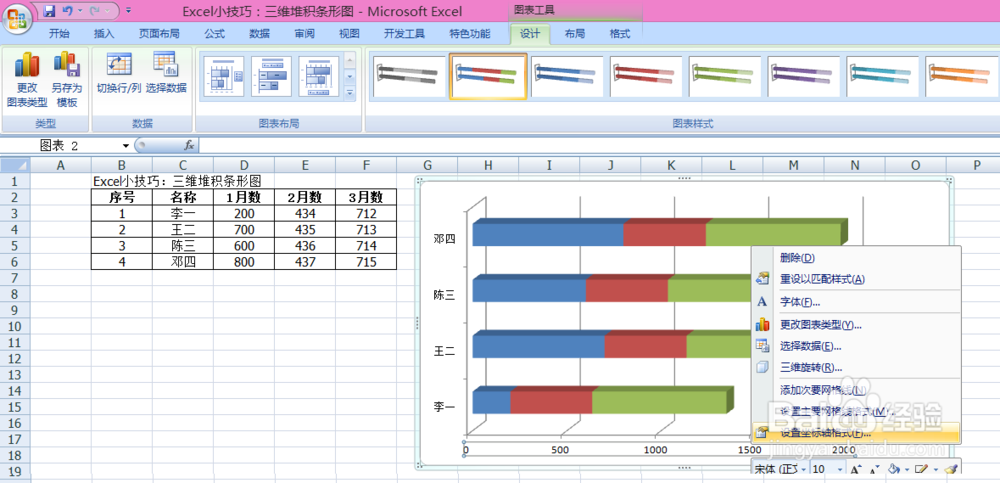Click the shrink font icon in mini toolbar

point(875,470)
